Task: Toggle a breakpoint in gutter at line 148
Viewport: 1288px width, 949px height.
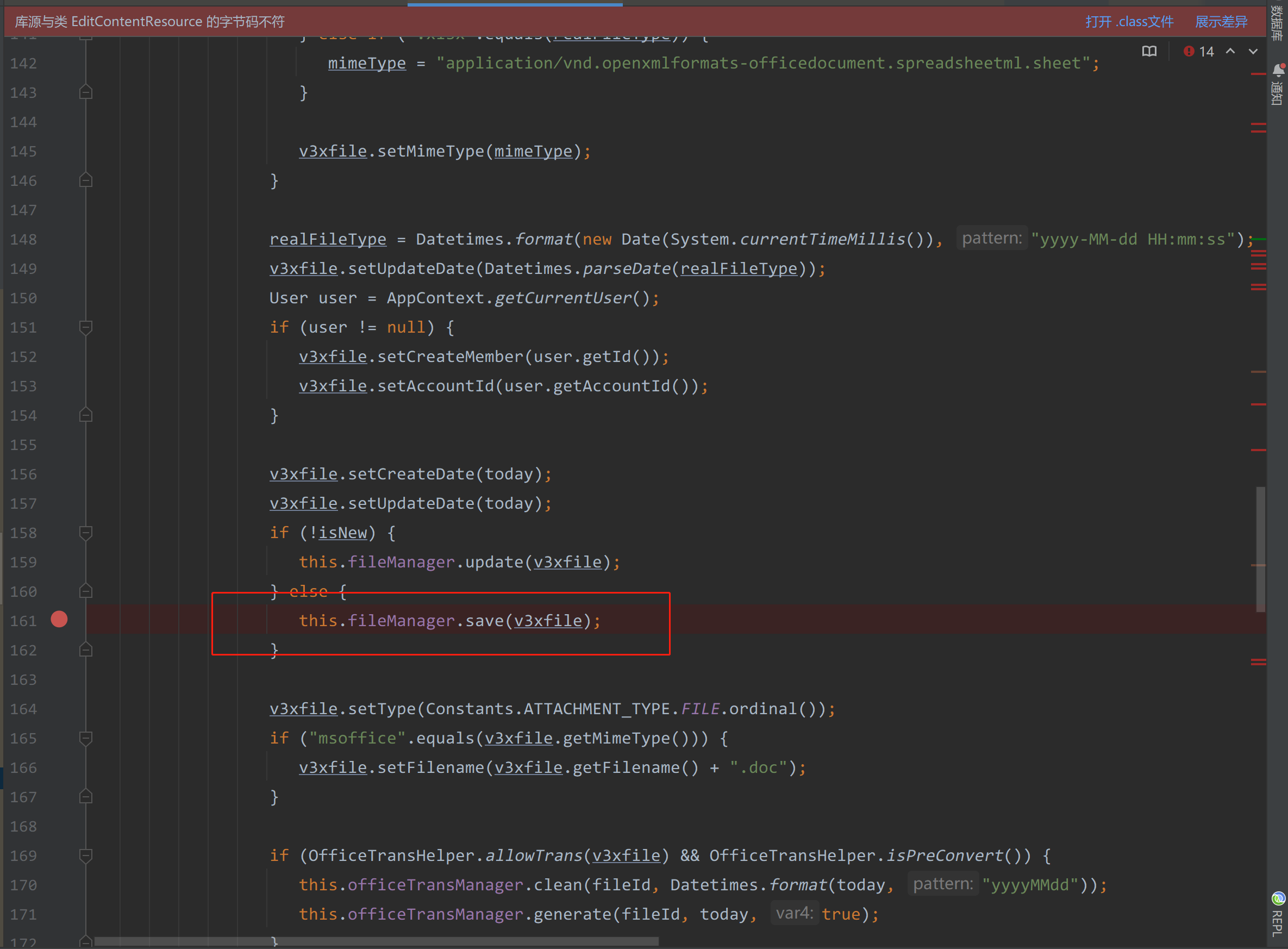Action: 59,240
